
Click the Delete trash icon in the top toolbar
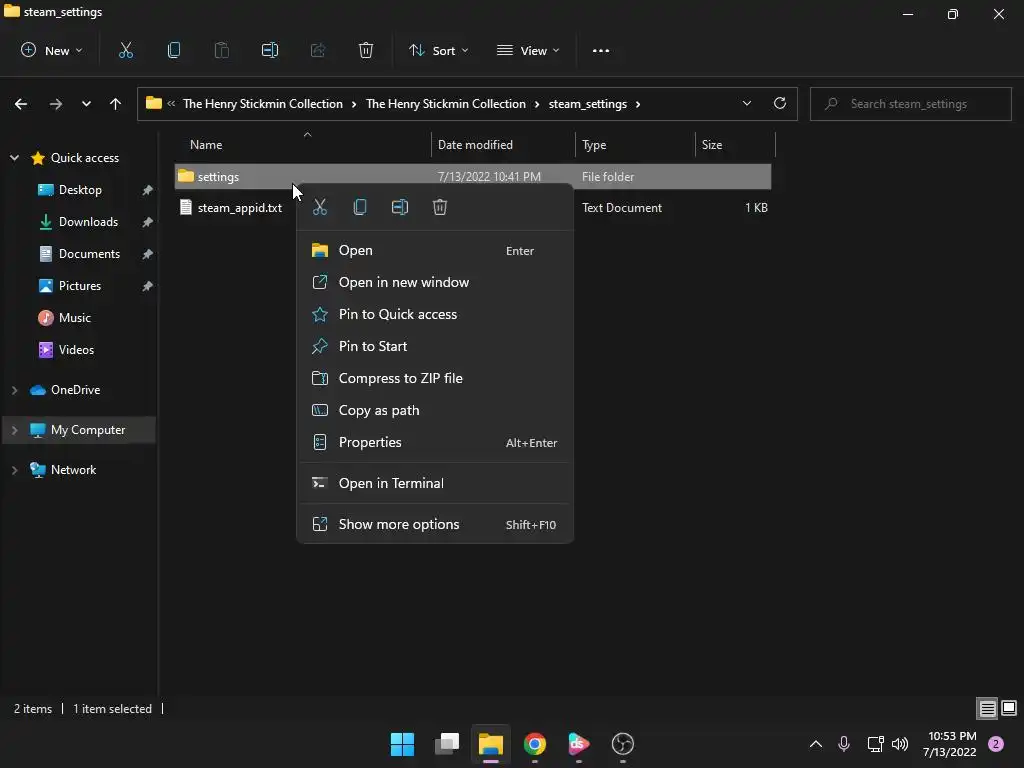tap(366, 50)
